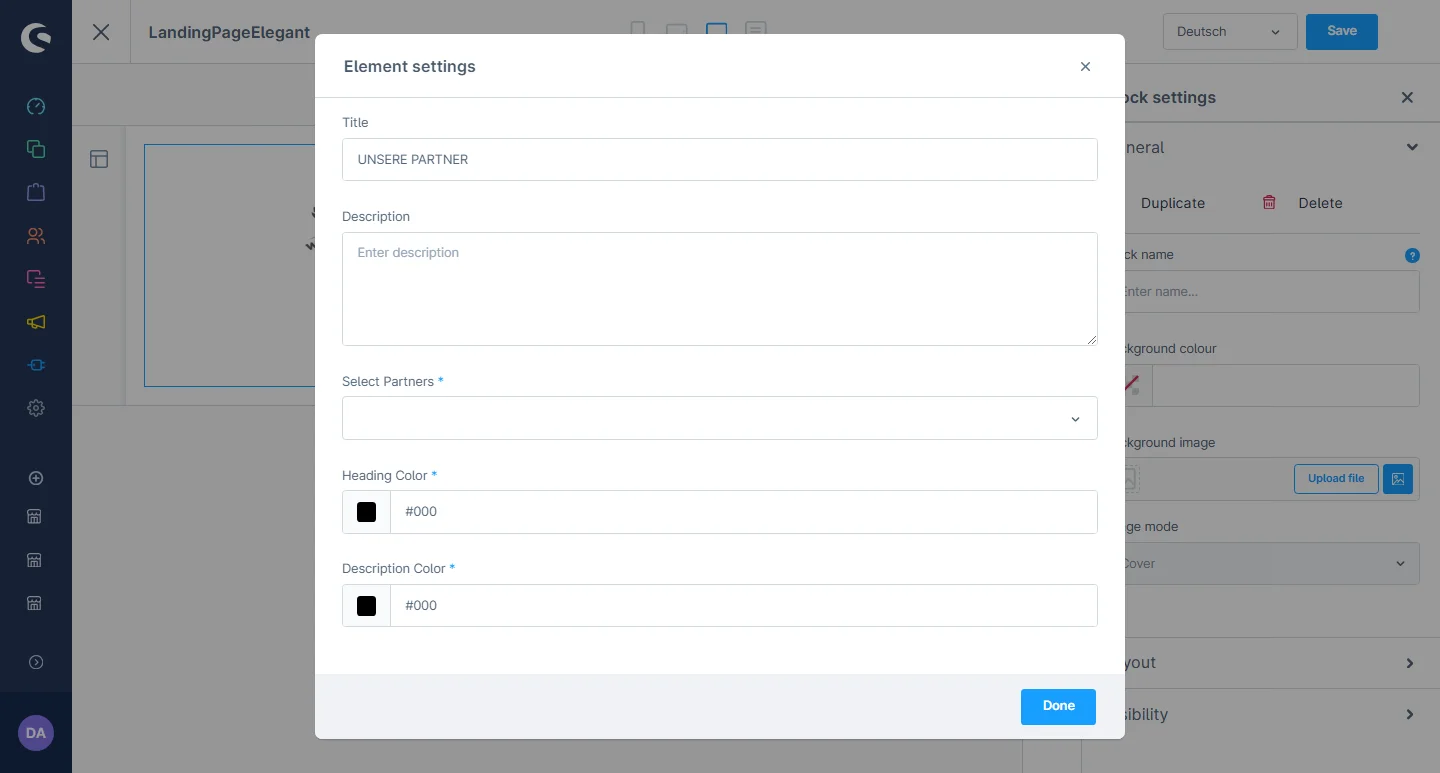Open the Catalogues sidebar icon
1440x773 pixels.
tap(36, 149)
